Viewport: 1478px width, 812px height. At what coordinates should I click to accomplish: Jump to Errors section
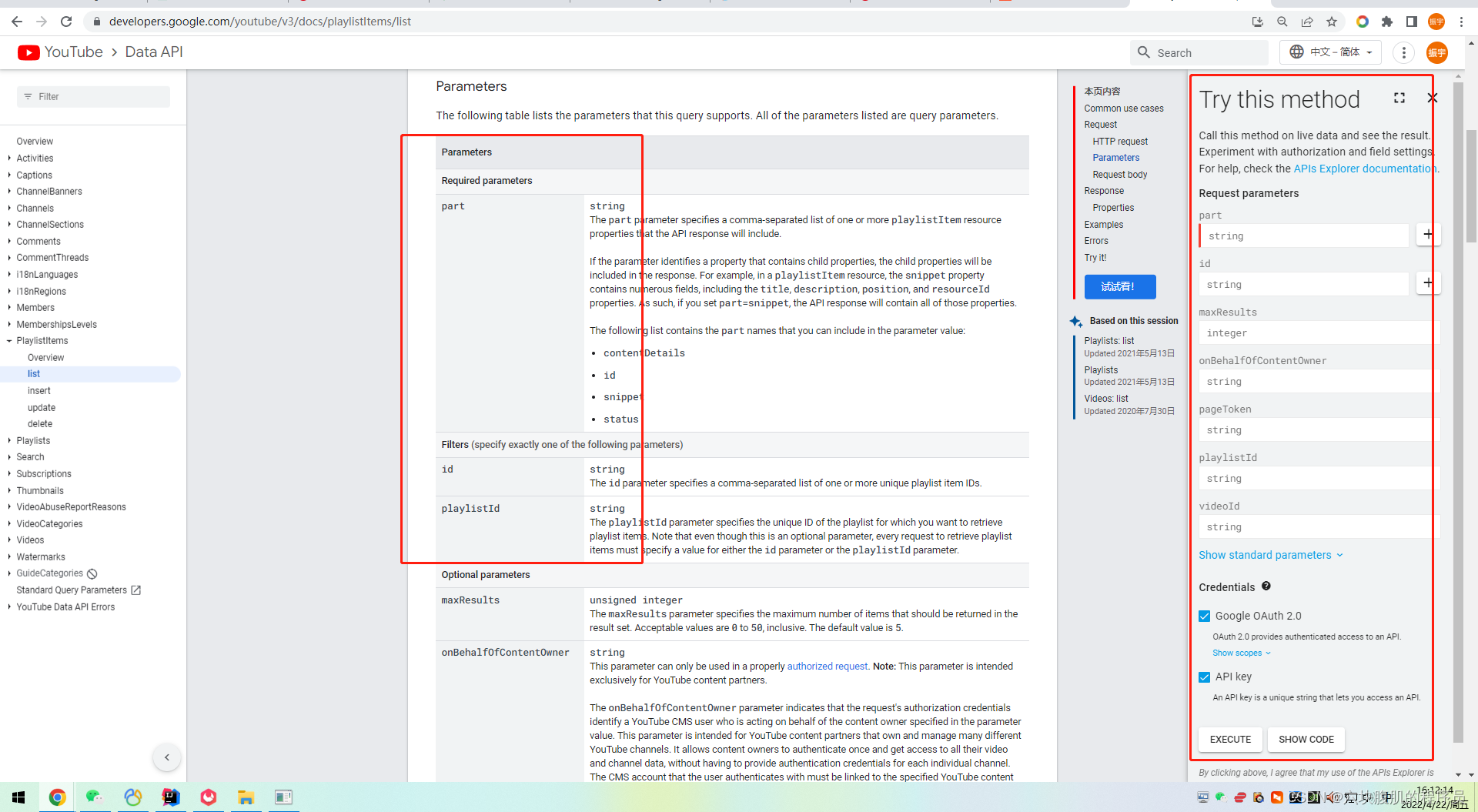point(1096,241)
